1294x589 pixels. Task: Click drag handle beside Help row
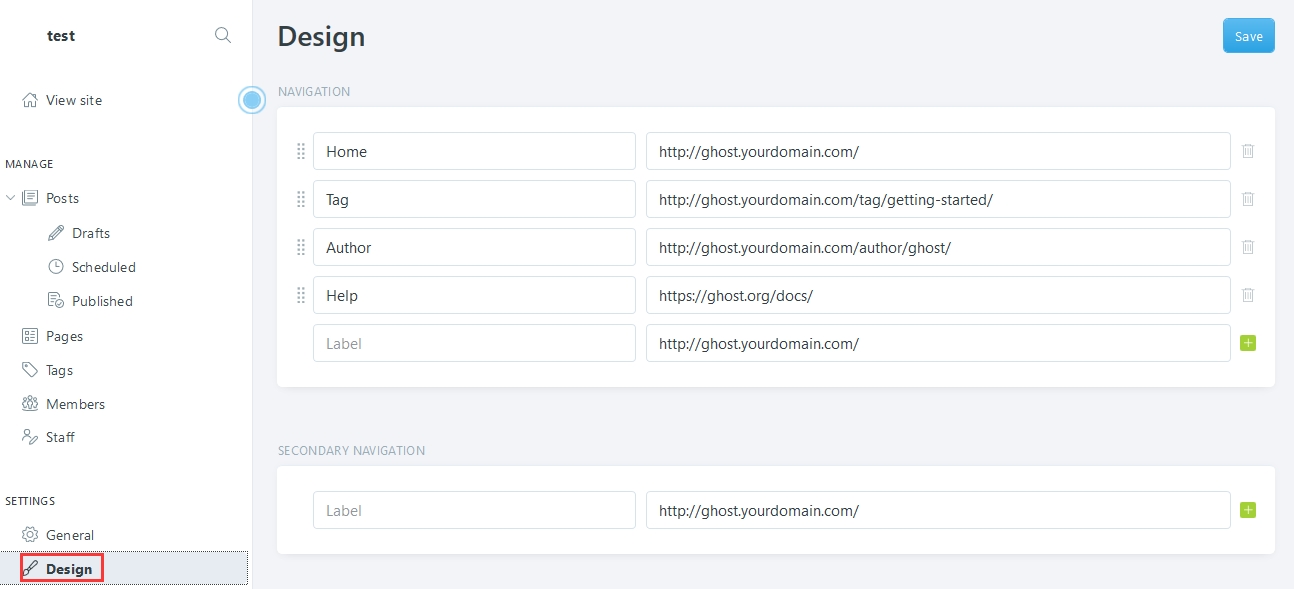[x=301, y=296]
